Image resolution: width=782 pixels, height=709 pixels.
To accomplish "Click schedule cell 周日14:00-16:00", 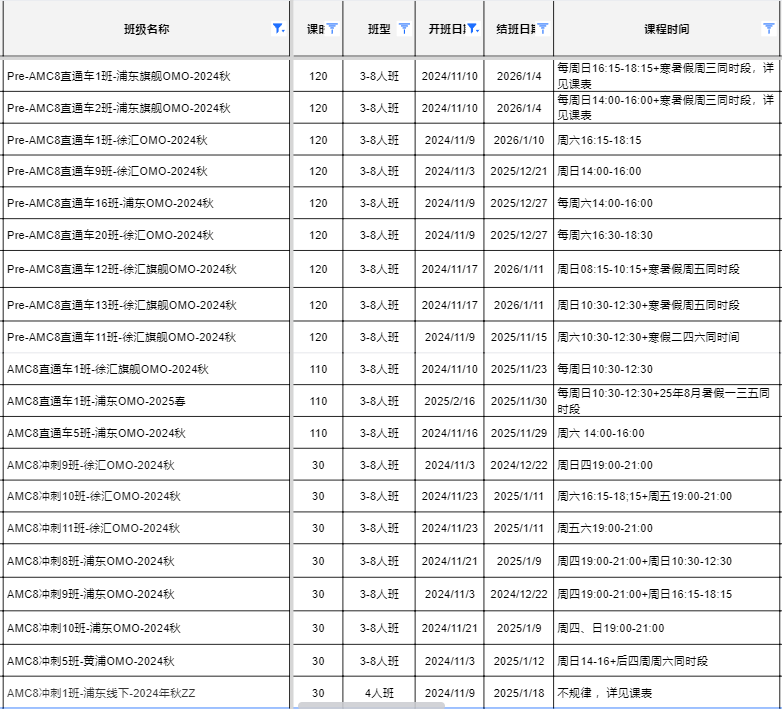I will click(x=667, y=171).
